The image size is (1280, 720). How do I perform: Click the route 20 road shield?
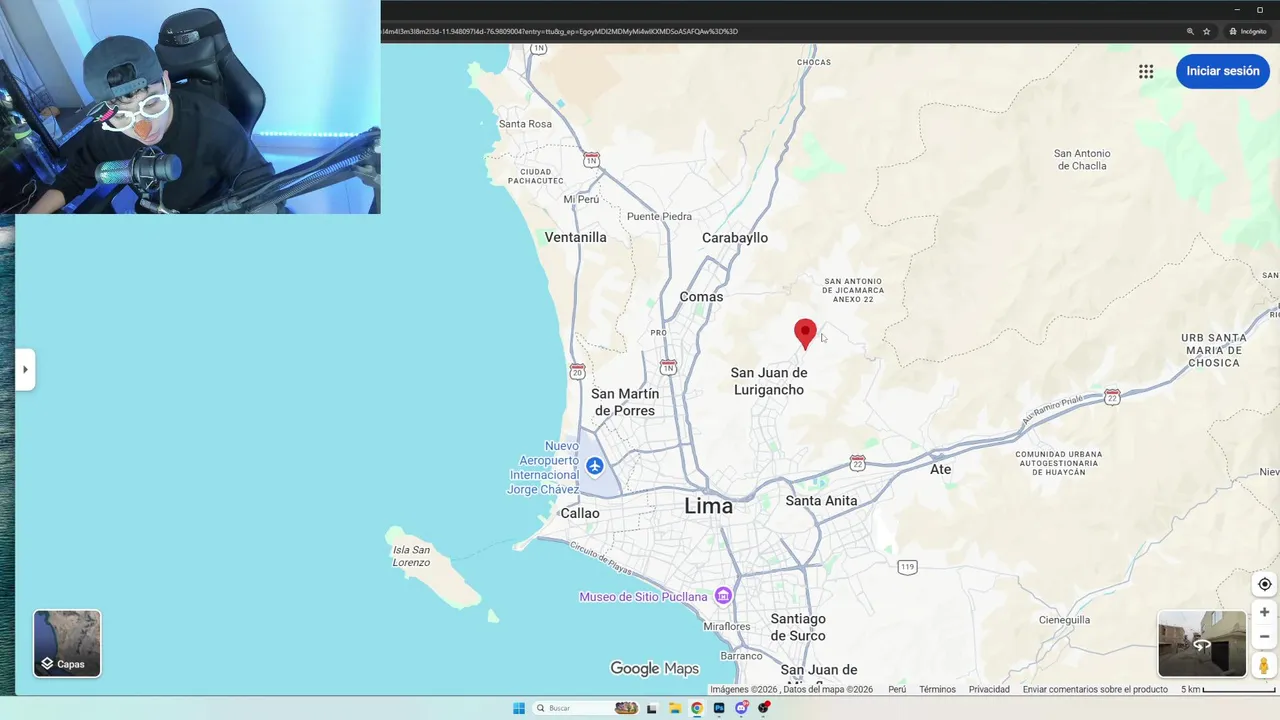577,372
